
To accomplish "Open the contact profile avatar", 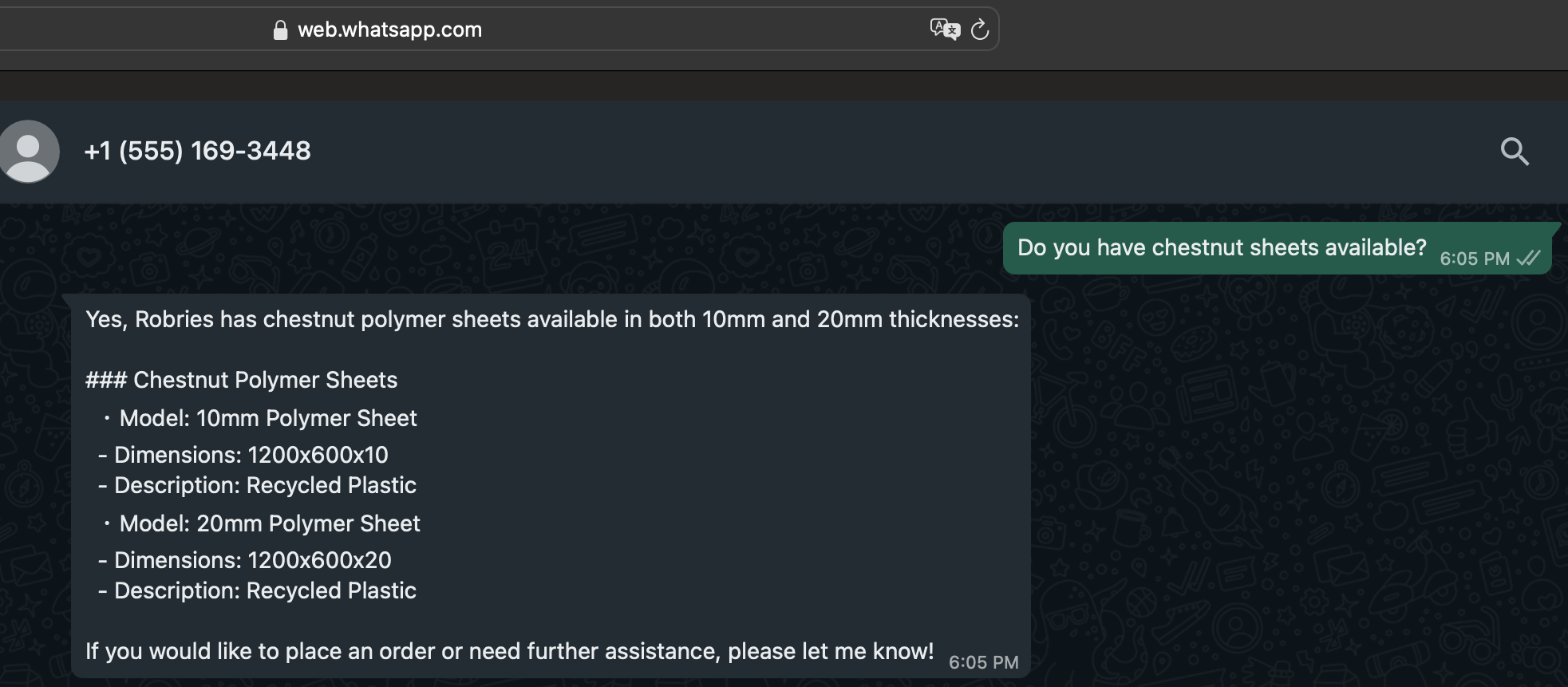I will pyautogui.click(x=29, y=151).
